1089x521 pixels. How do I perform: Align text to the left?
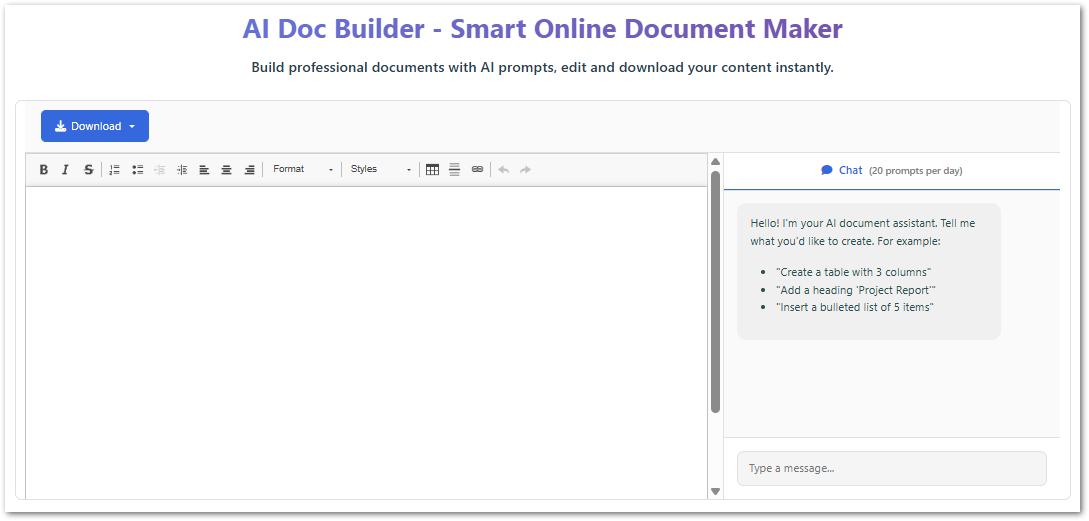204,169
